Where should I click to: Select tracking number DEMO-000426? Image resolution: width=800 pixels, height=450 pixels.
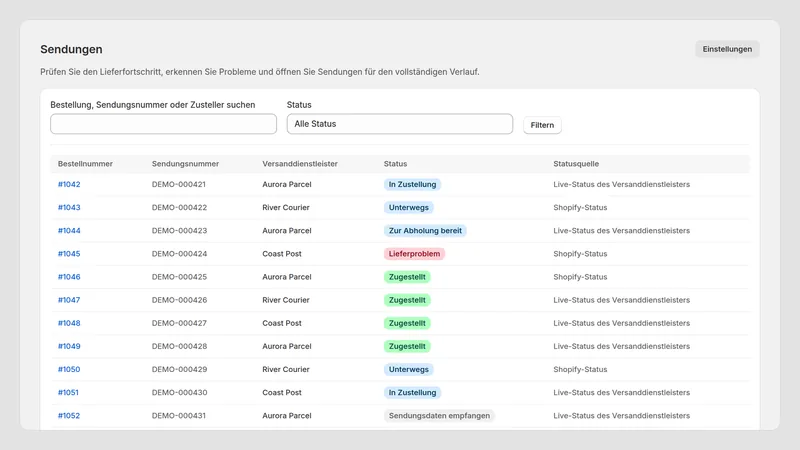pyautogui.click(x=179, y=300)
